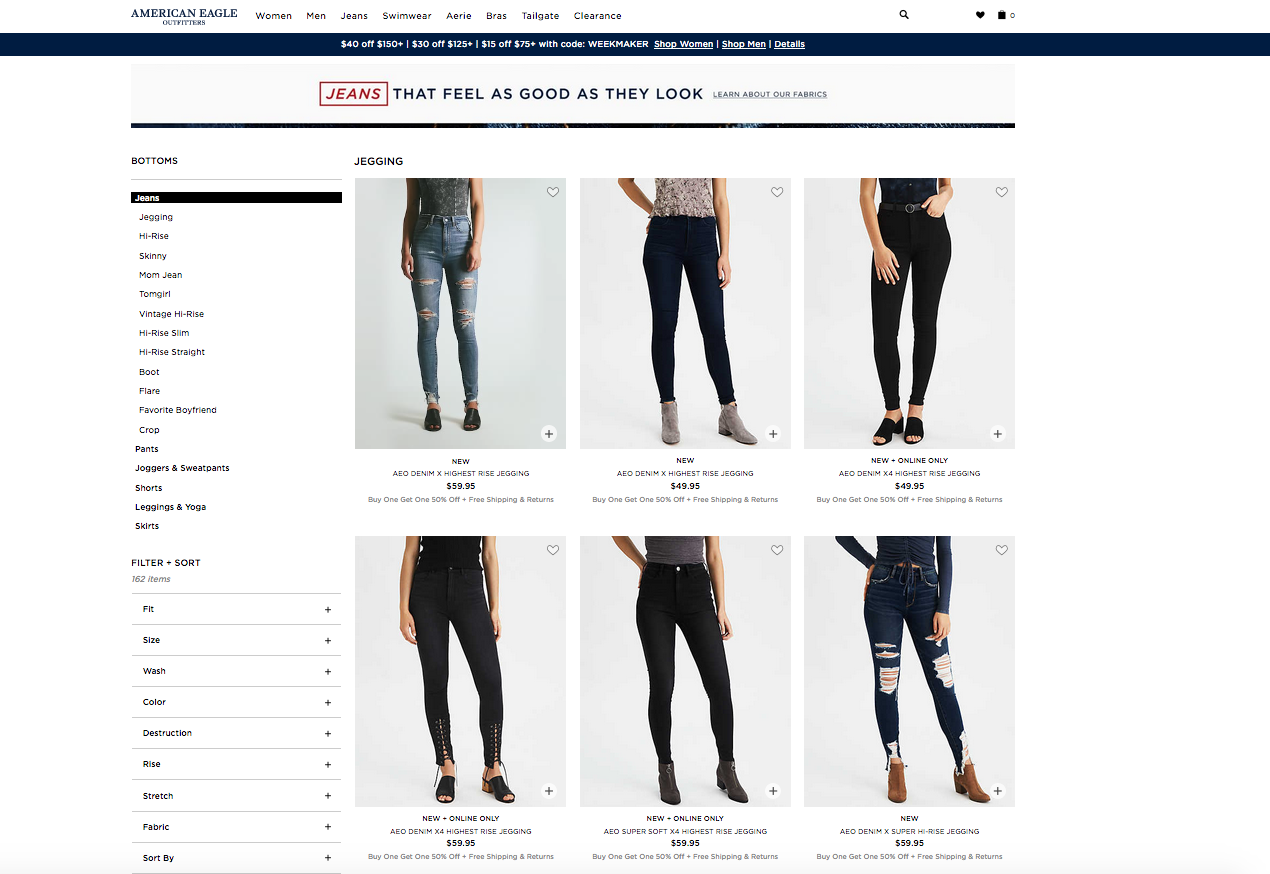Expand the Sort By options
The width and height of the screenshot is (1270, 874).
click(236, 858)
